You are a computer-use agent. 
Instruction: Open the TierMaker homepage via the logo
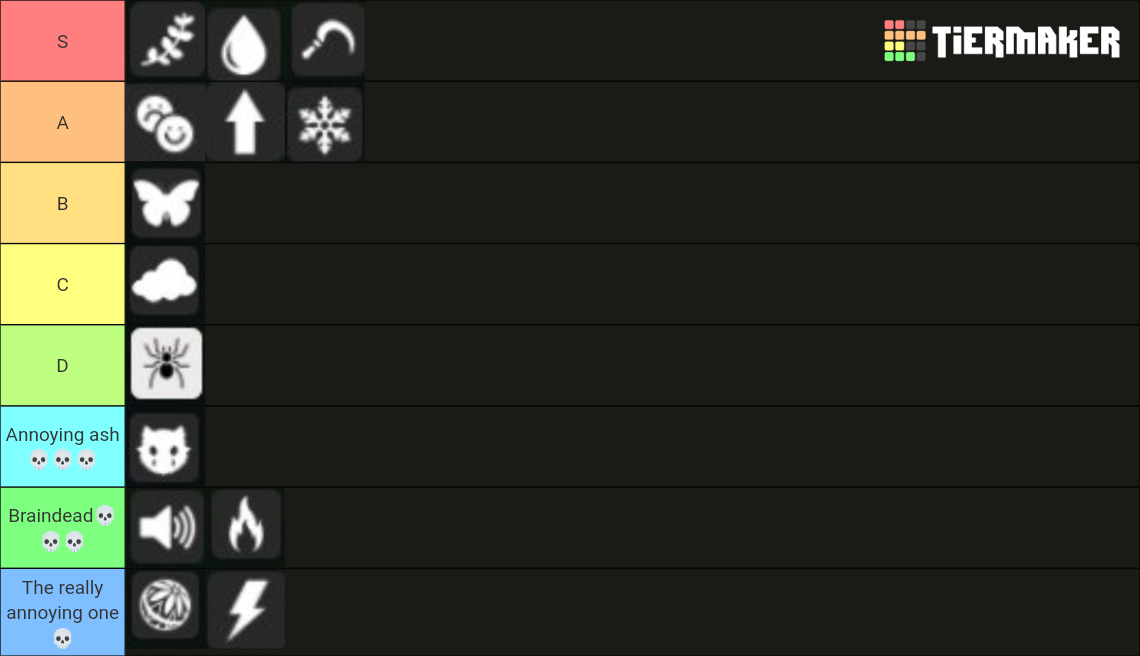(x=1003, y=42)
